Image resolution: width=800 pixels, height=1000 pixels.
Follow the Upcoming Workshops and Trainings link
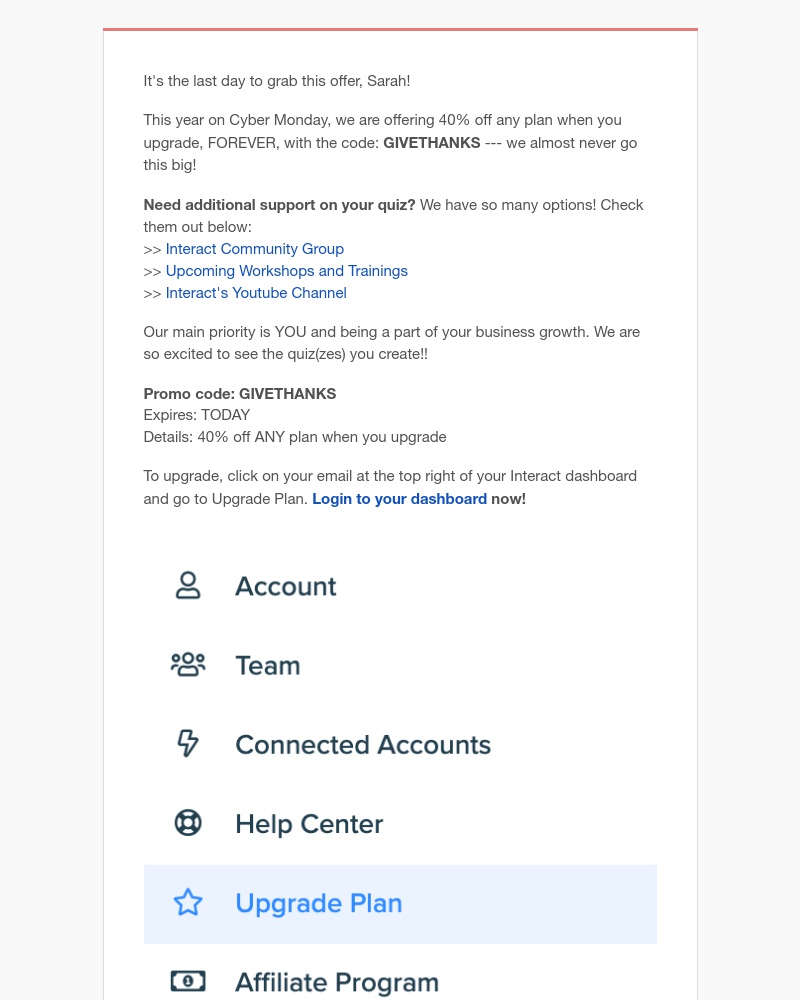287,271
